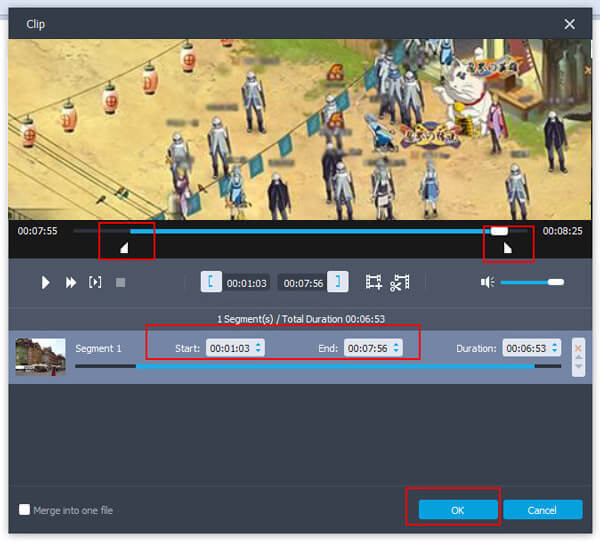Click the 00:07:56 end field beside the bracket
The width and height of the screenshot is (600, 542).
[x=303, y=283]
